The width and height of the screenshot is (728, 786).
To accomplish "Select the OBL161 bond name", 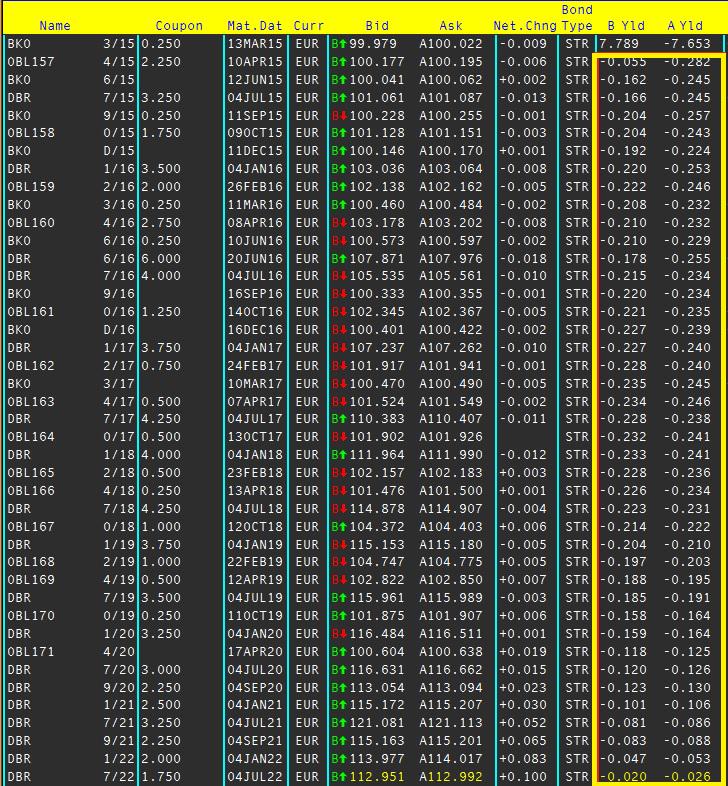I will (x=31, y=312).
